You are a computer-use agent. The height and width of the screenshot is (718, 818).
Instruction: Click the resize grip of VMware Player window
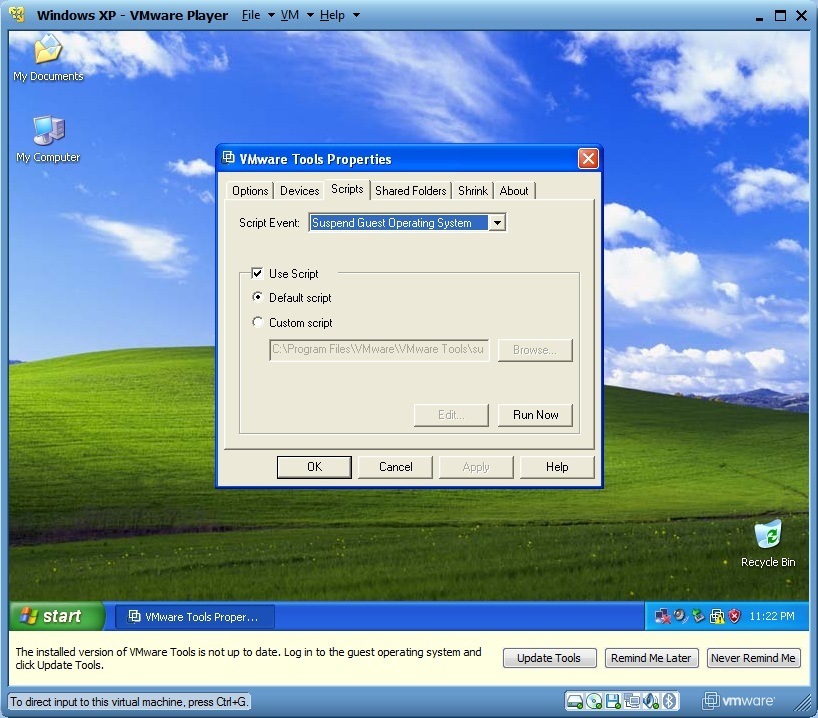(x=802, y=703)
